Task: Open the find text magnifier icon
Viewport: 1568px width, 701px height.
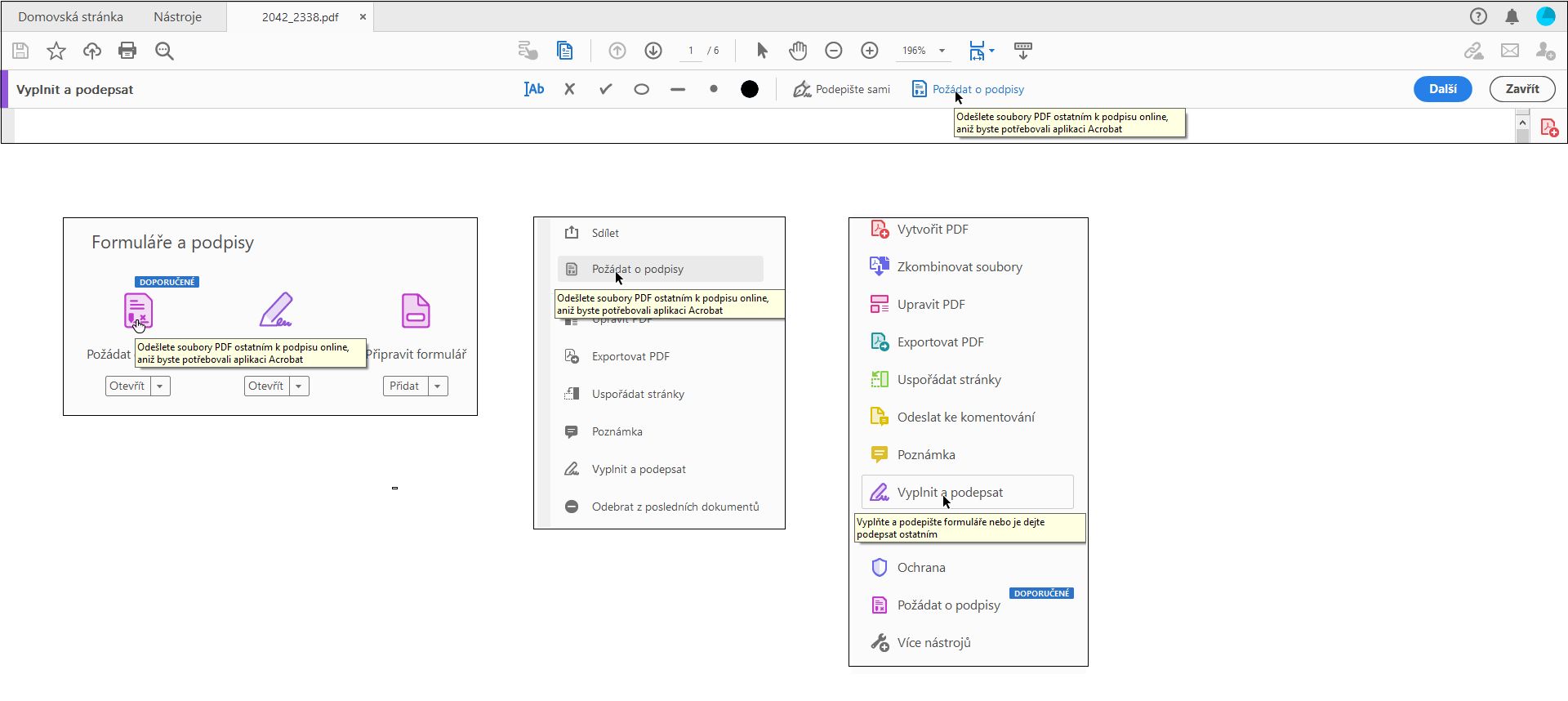Action: 164,51
